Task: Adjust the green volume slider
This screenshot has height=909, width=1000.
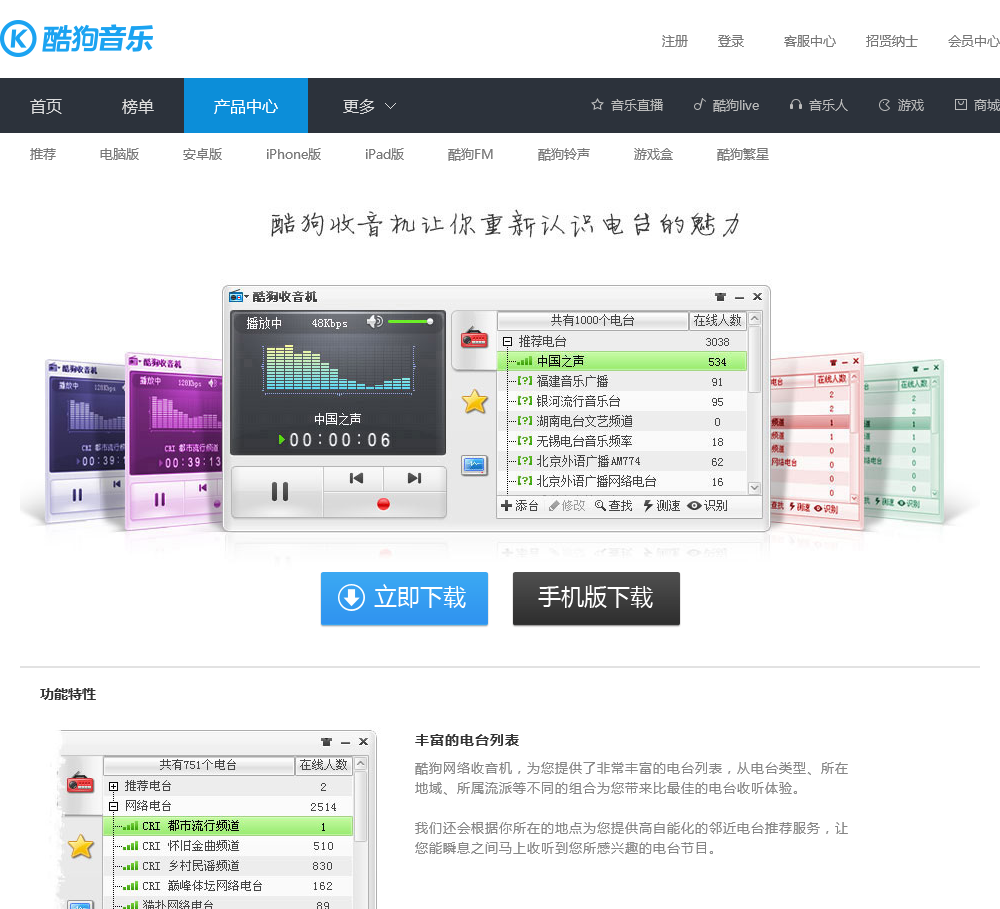Action: pyautogui.click(x=410, y=321)
